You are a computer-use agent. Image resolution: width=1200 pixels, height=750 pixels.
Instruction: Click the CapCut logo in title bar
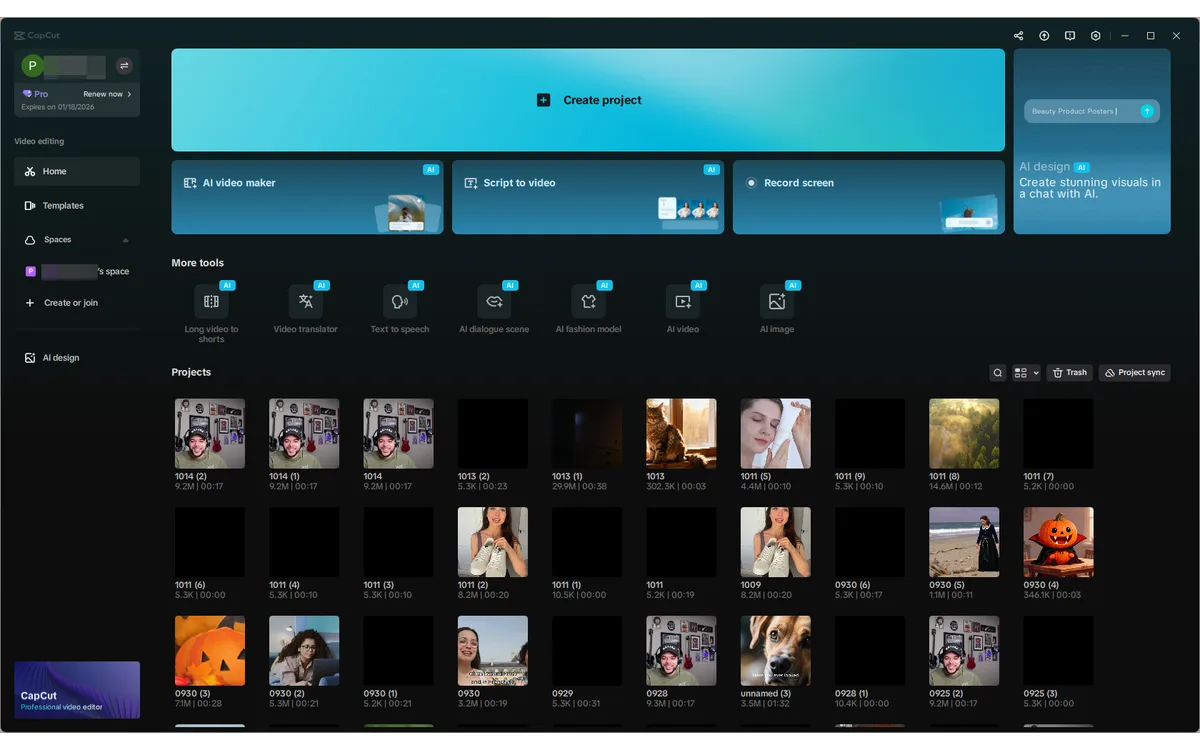pos(37,36)
